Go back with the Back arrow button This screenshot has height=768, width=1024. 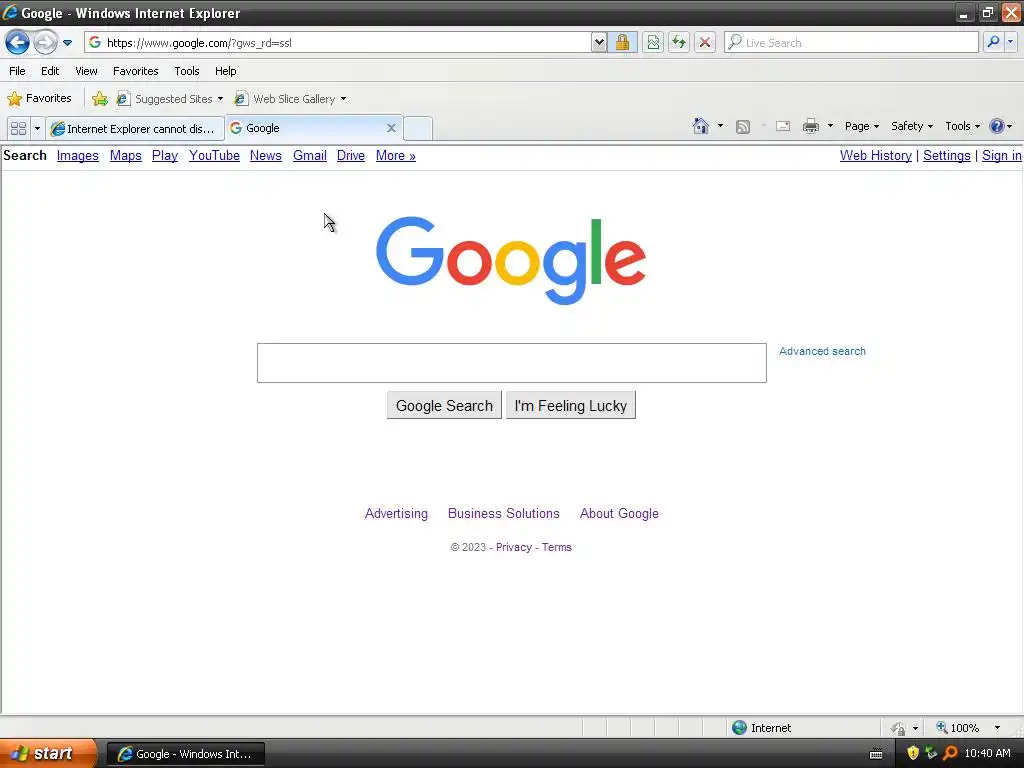click(18, 42)
